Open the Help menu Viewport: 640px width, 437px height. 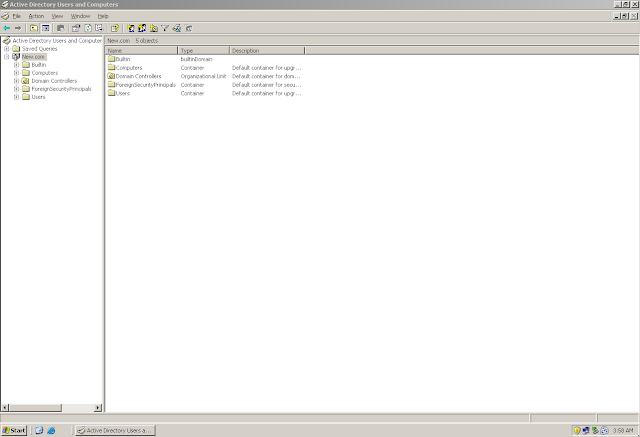103,16
